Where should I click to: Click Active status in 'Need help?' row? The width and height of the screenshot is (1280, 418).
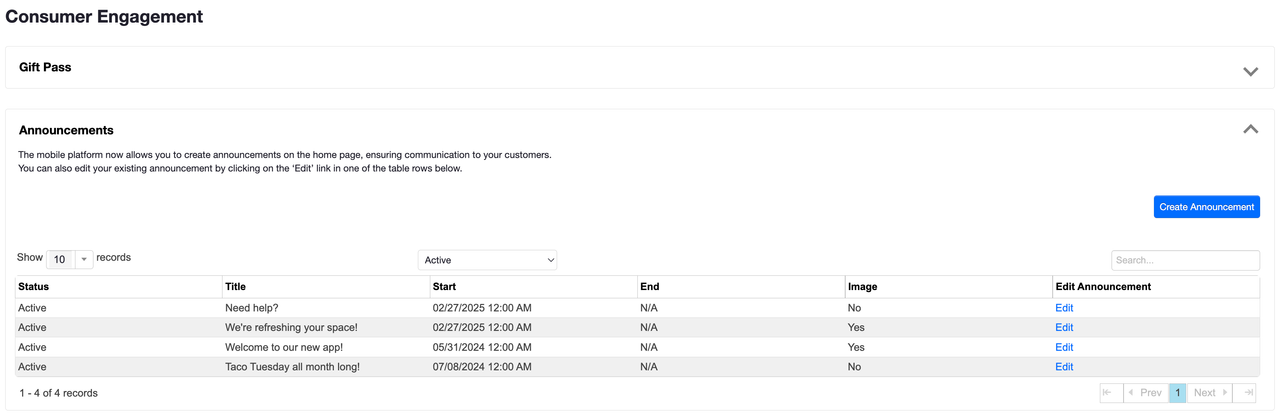click(32, 308)
